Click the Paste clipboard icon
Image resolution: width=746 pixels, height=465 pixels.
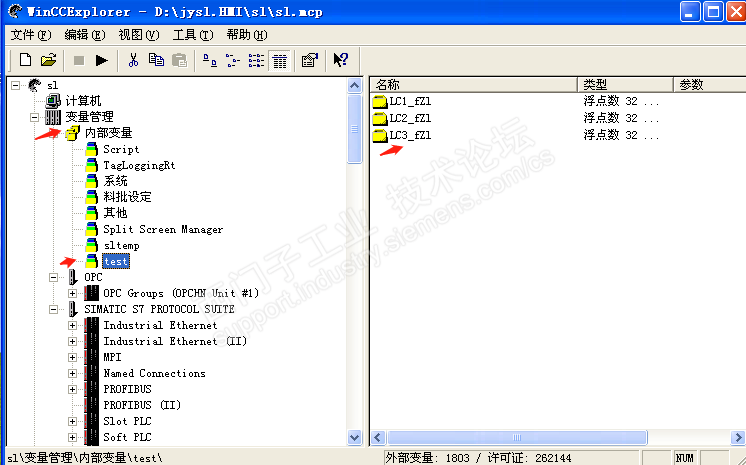click(x=179, y=60)
